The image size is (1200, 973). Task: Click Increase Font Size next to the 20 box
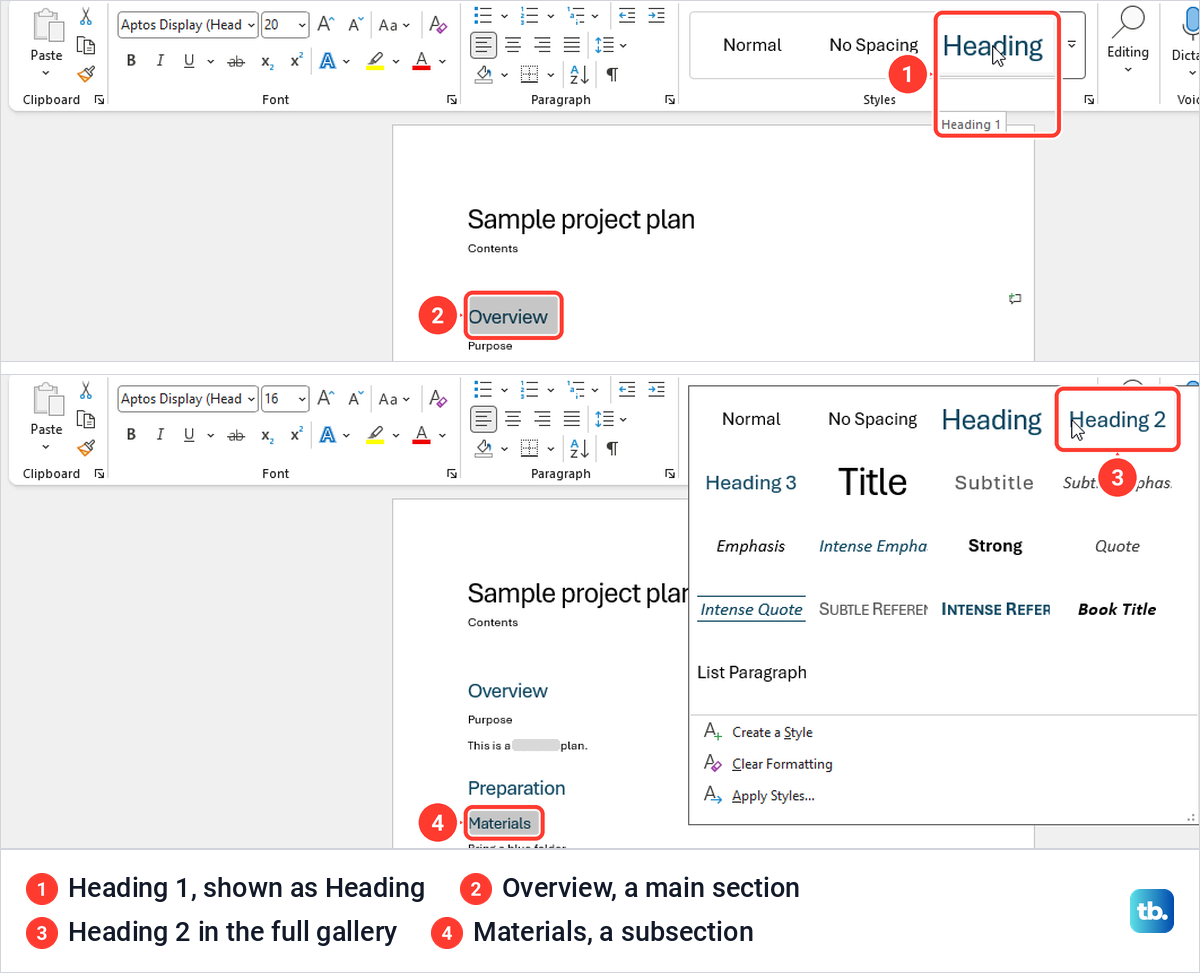[326, 25]
